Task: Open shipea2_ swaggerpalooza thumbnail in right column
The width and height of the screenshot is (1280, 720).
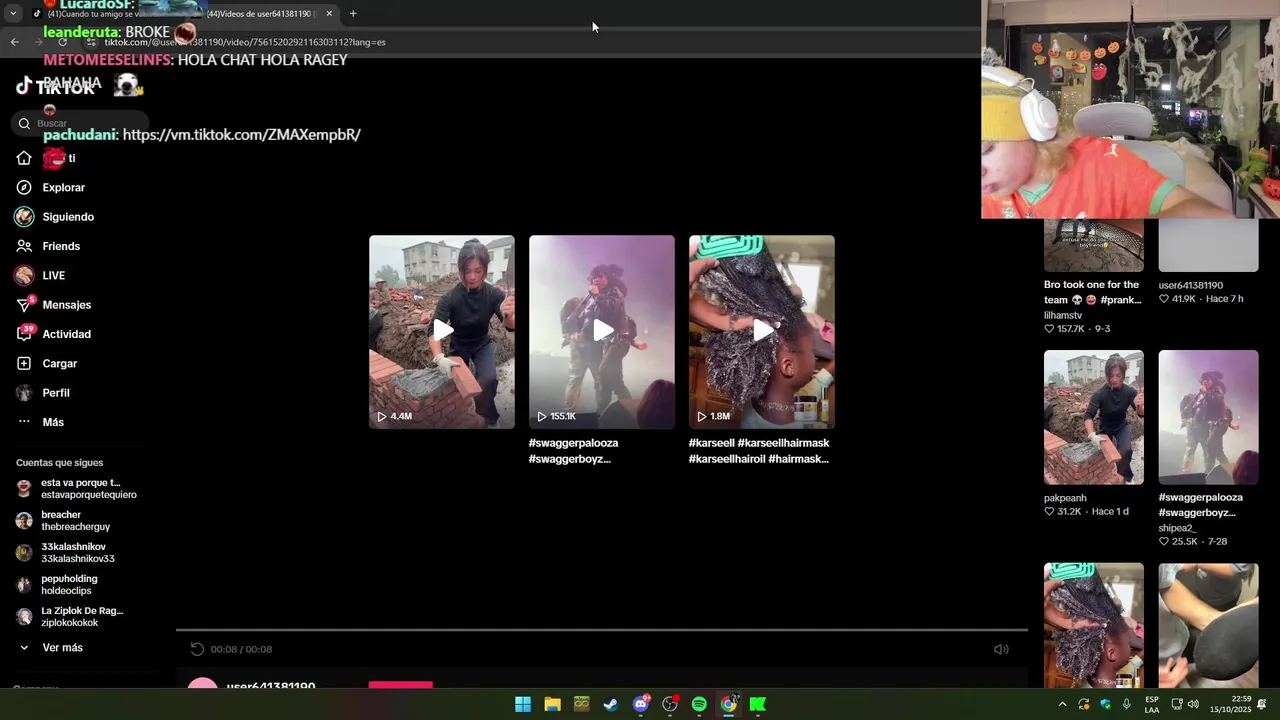Action: (x=1208, y=417)
